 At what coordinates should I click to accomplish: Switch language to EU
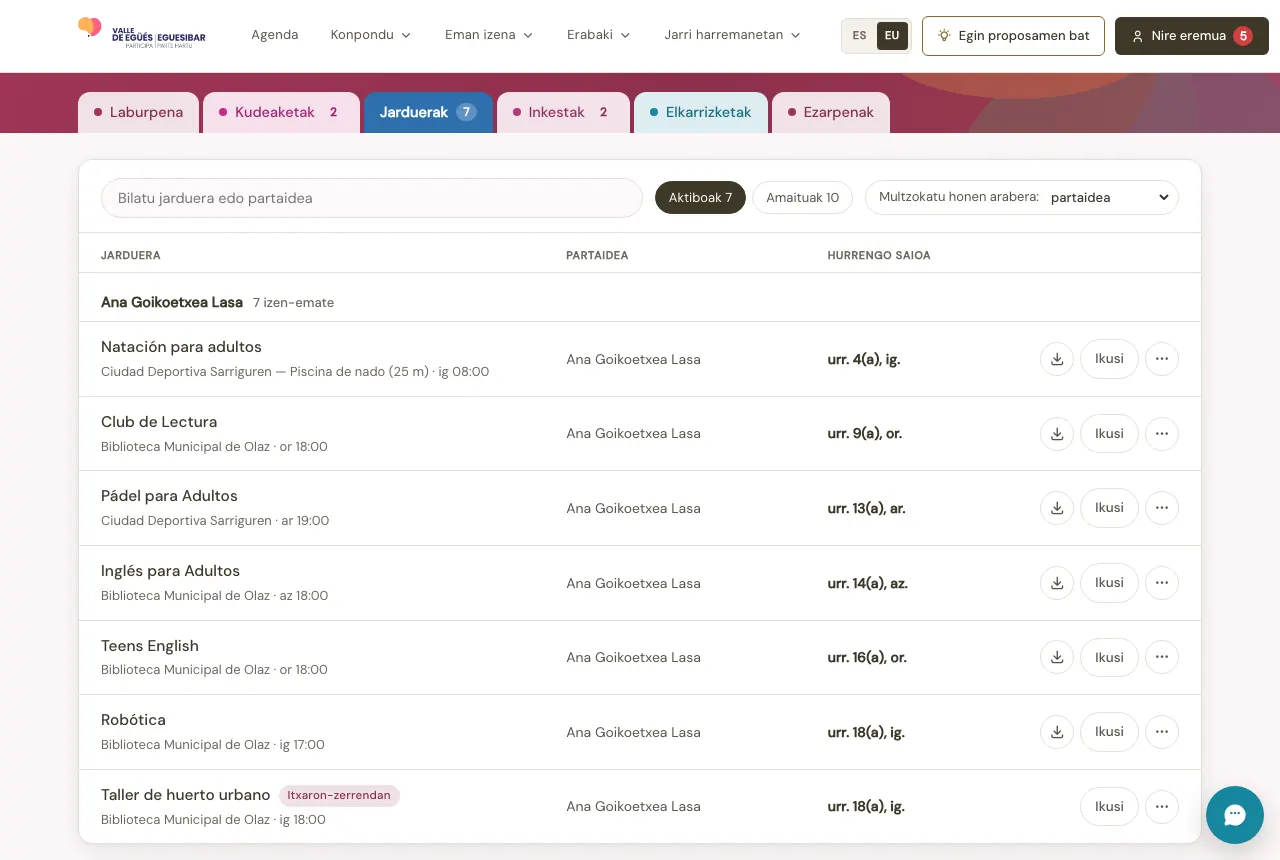(892, 36)
